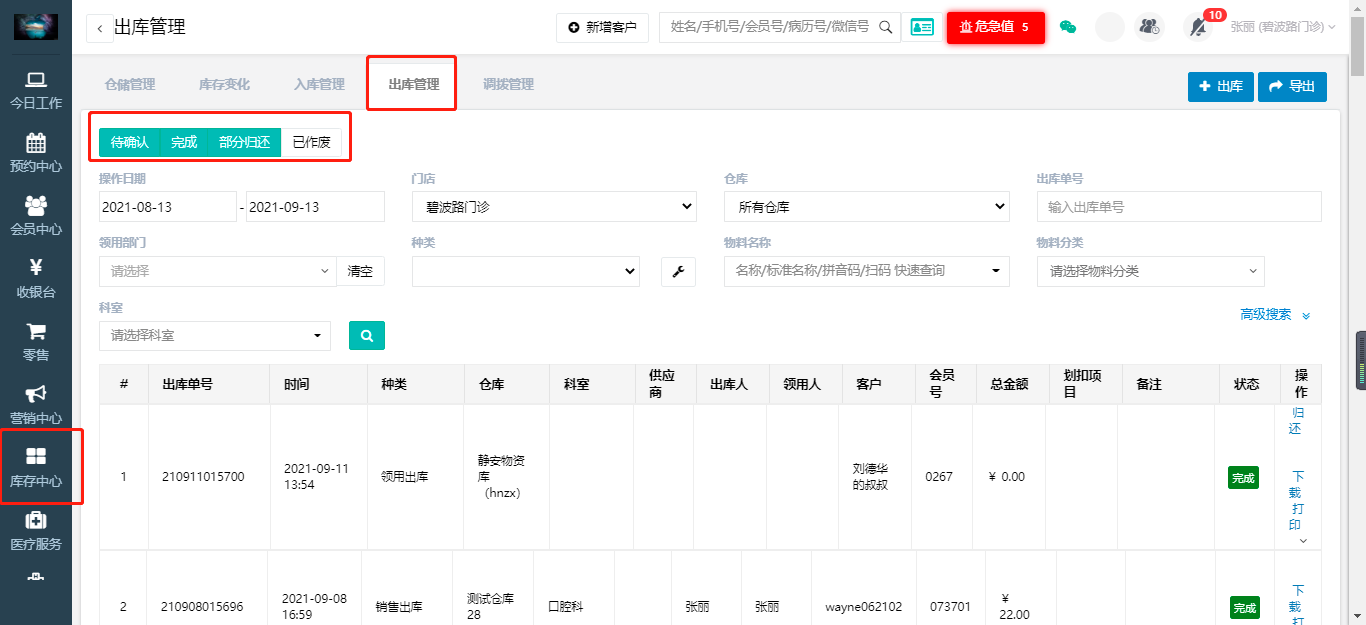Click order number 210911015700

(x=203, y=477)
